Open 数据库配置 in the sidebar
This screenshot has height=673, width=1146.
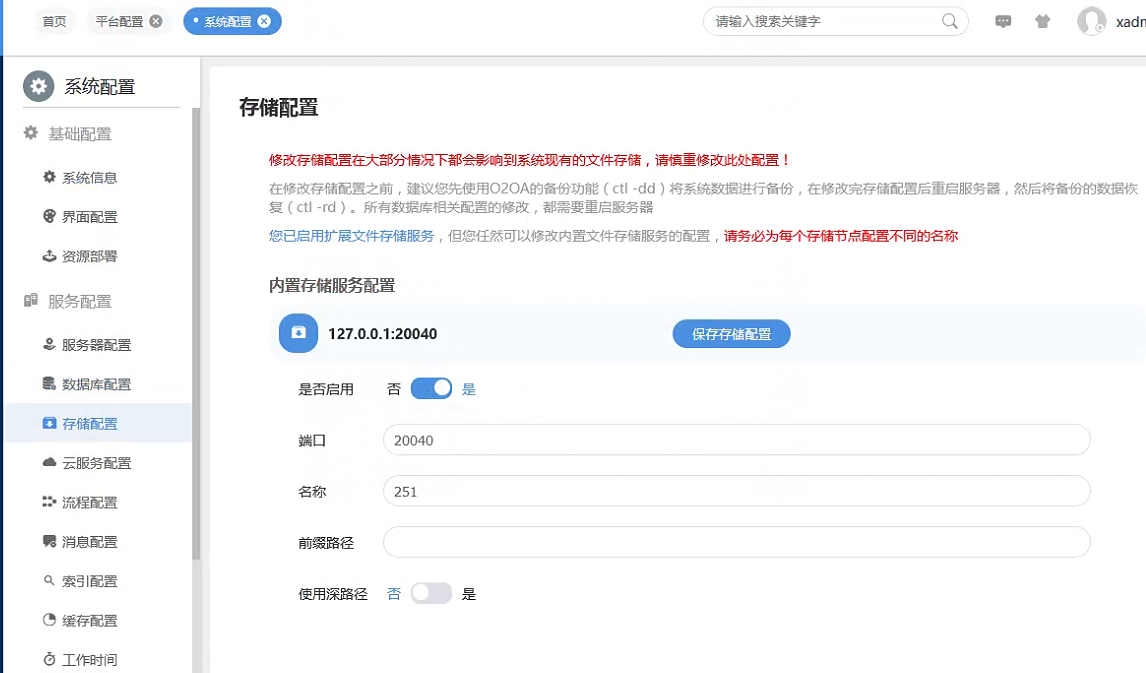coord(96,384)
